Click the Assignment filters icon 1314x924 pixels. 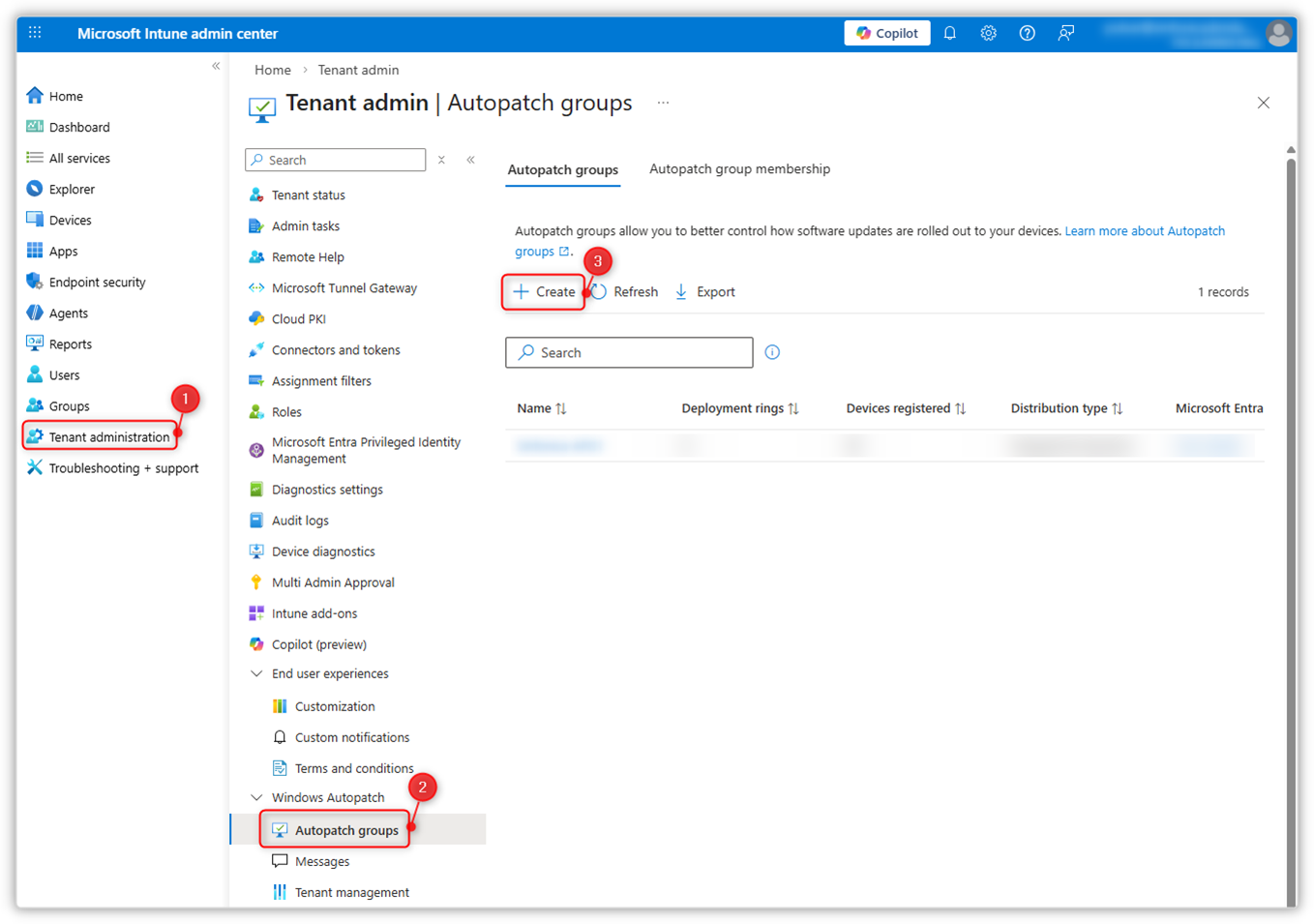coord(256,380)
